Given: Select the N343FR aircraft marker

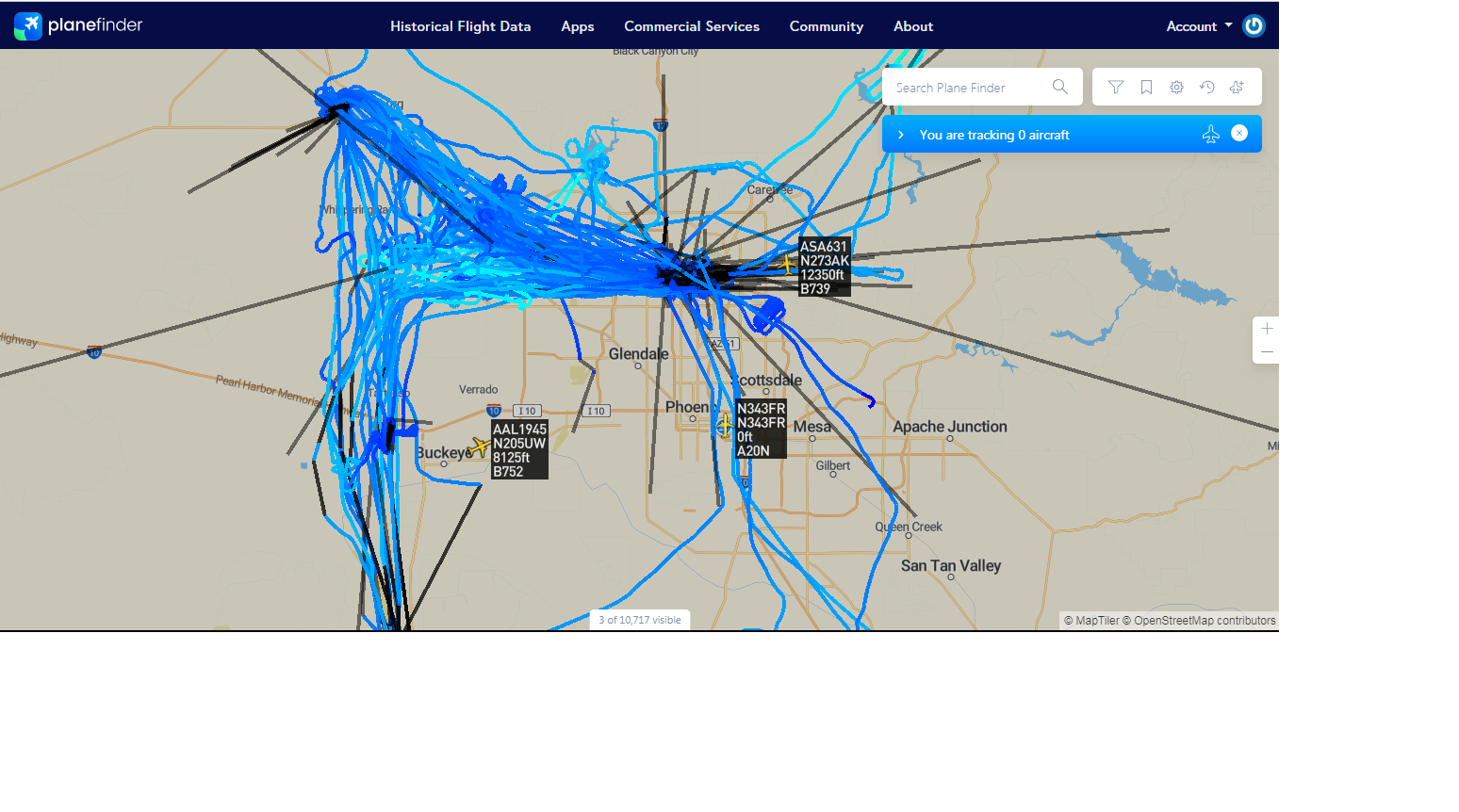Looking at the screenshot, I should click(723, 426).
